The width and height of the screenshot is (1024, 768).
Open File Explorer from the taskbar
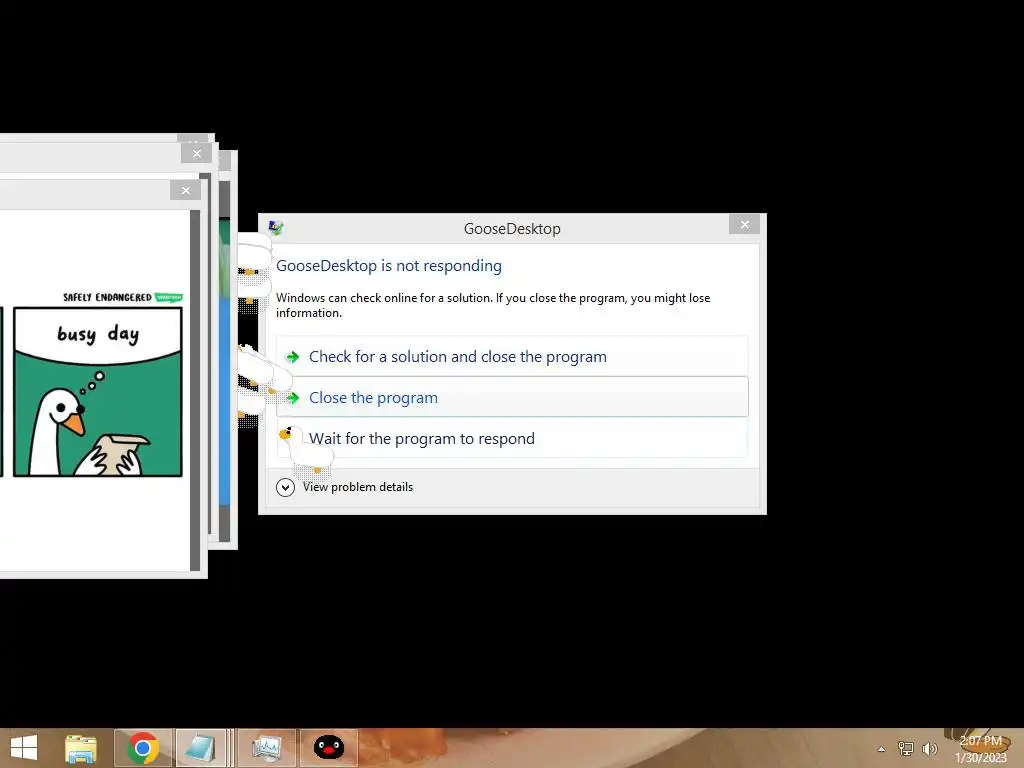tap(81, 748)
